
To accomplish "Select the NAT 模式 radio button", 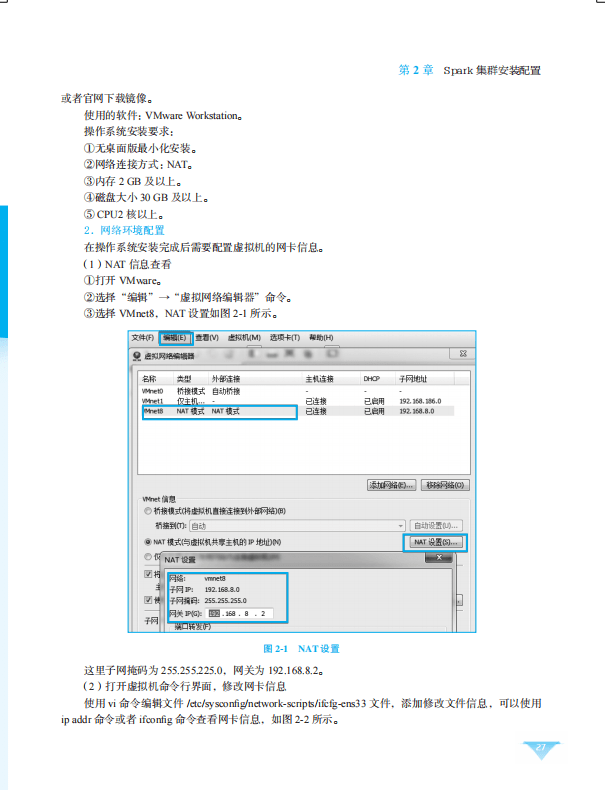I will pyautogui.click(x=148, y=541).
